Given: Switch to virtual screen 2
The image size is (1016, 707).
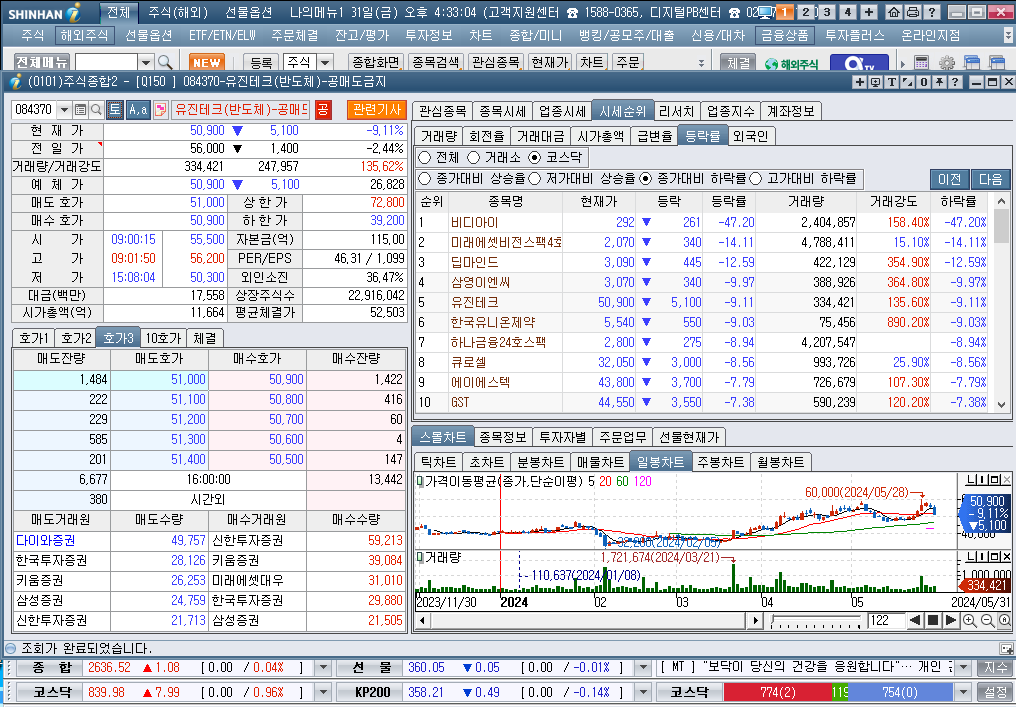Looking at the screenshot, I should 805,12.
